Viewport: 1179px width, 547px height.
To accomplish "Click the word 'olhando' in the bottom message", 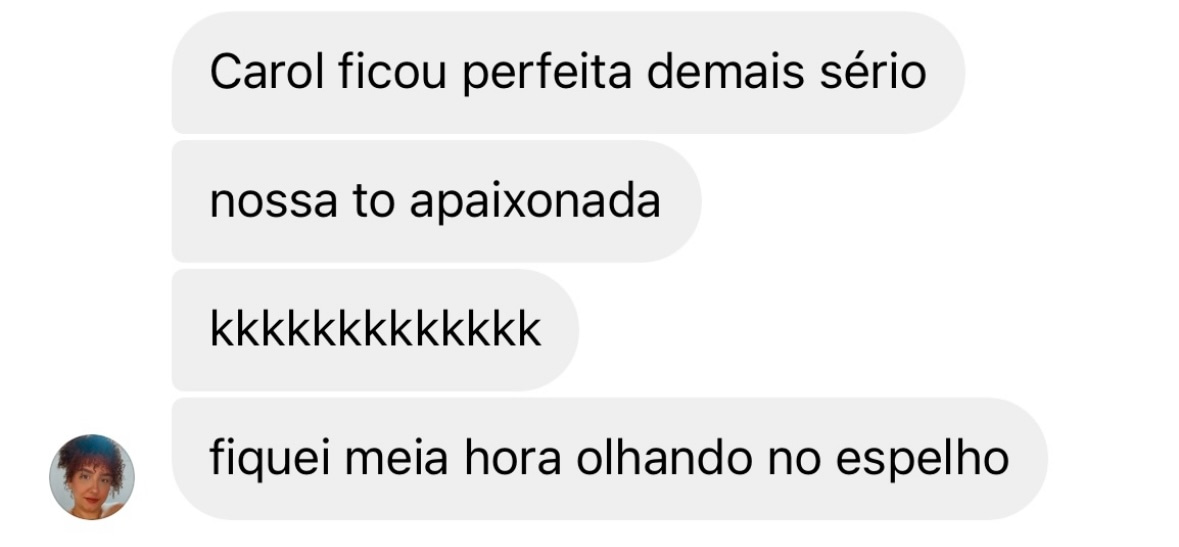I will pos(664,458).
